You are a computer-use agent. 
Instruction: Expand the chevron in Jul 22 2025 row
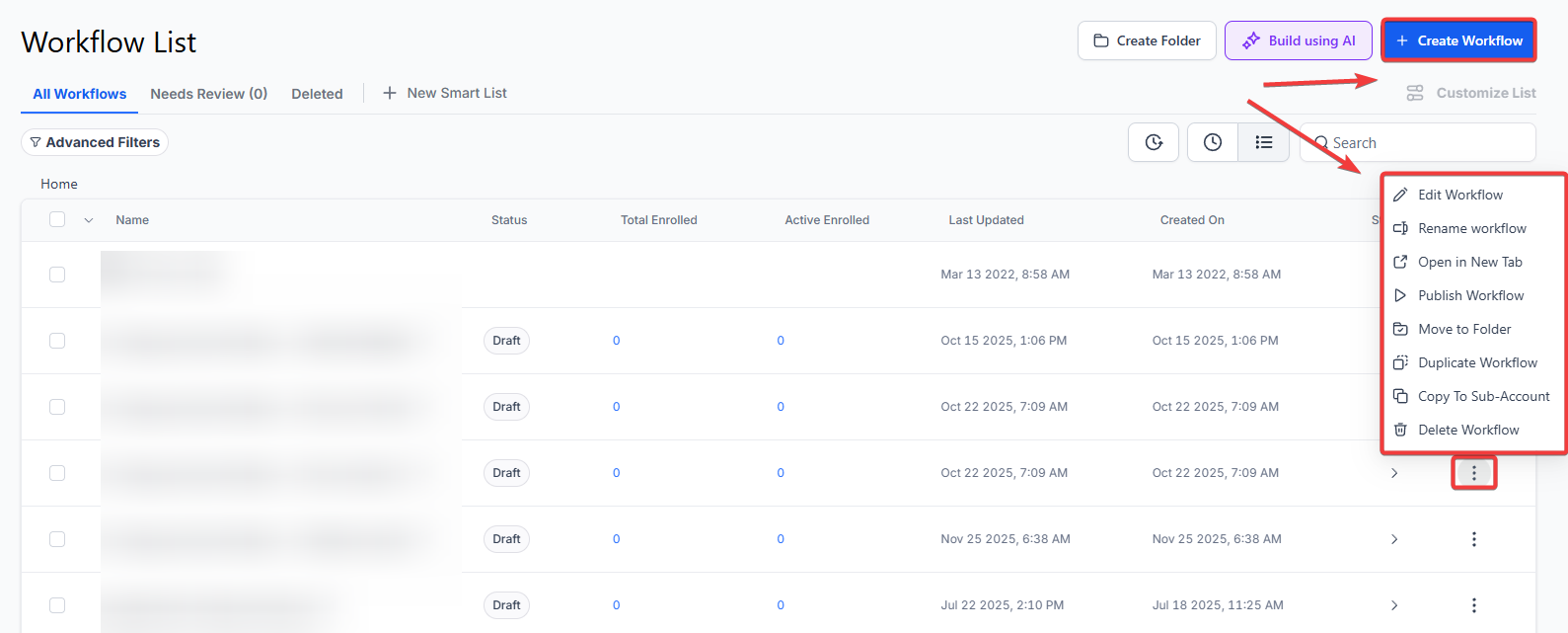(x=1394, y=605)
